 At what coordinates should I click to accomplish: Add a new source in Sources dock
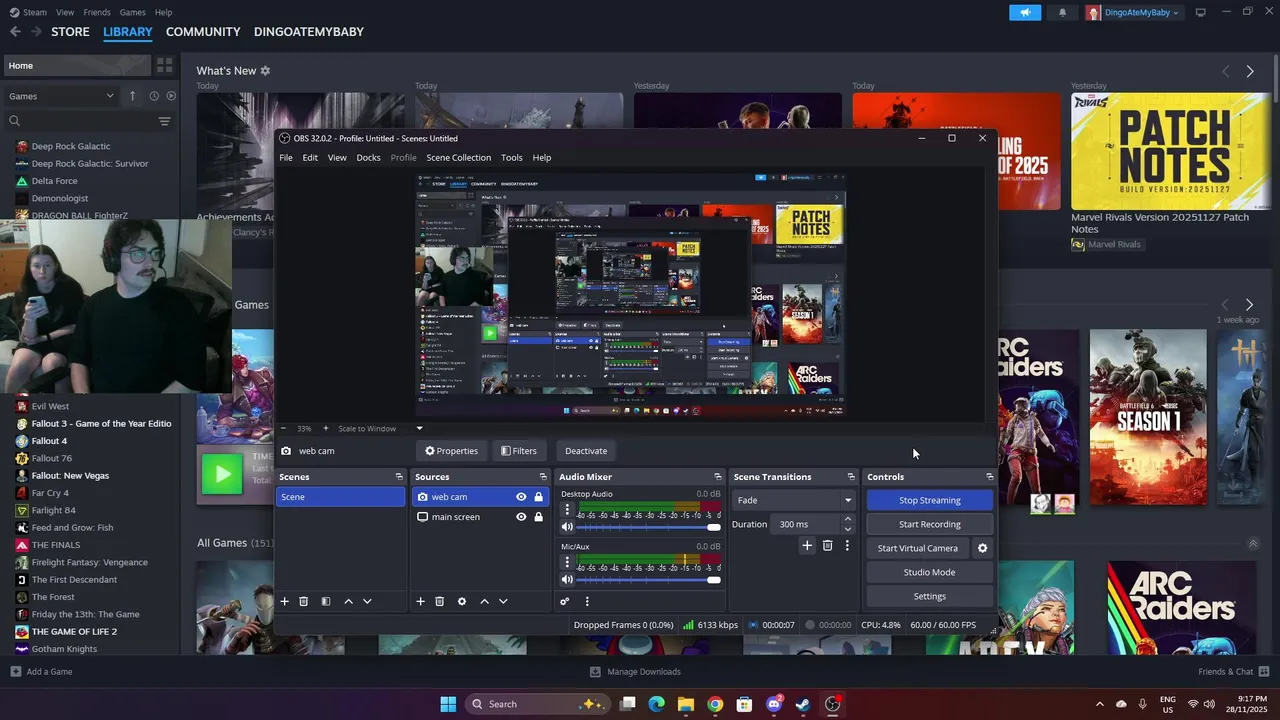click(420, 601)
